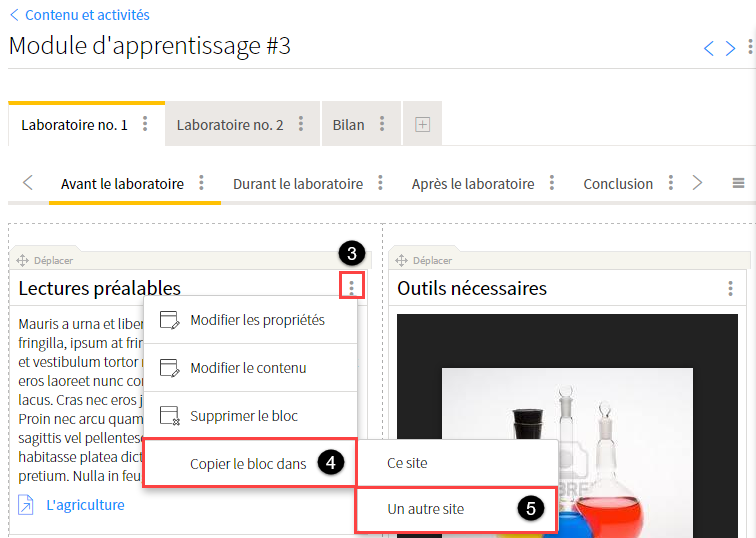Screen dimensions: 756x538
Task: Add a new tab with plus icon
Action: (x=422, y=124)
